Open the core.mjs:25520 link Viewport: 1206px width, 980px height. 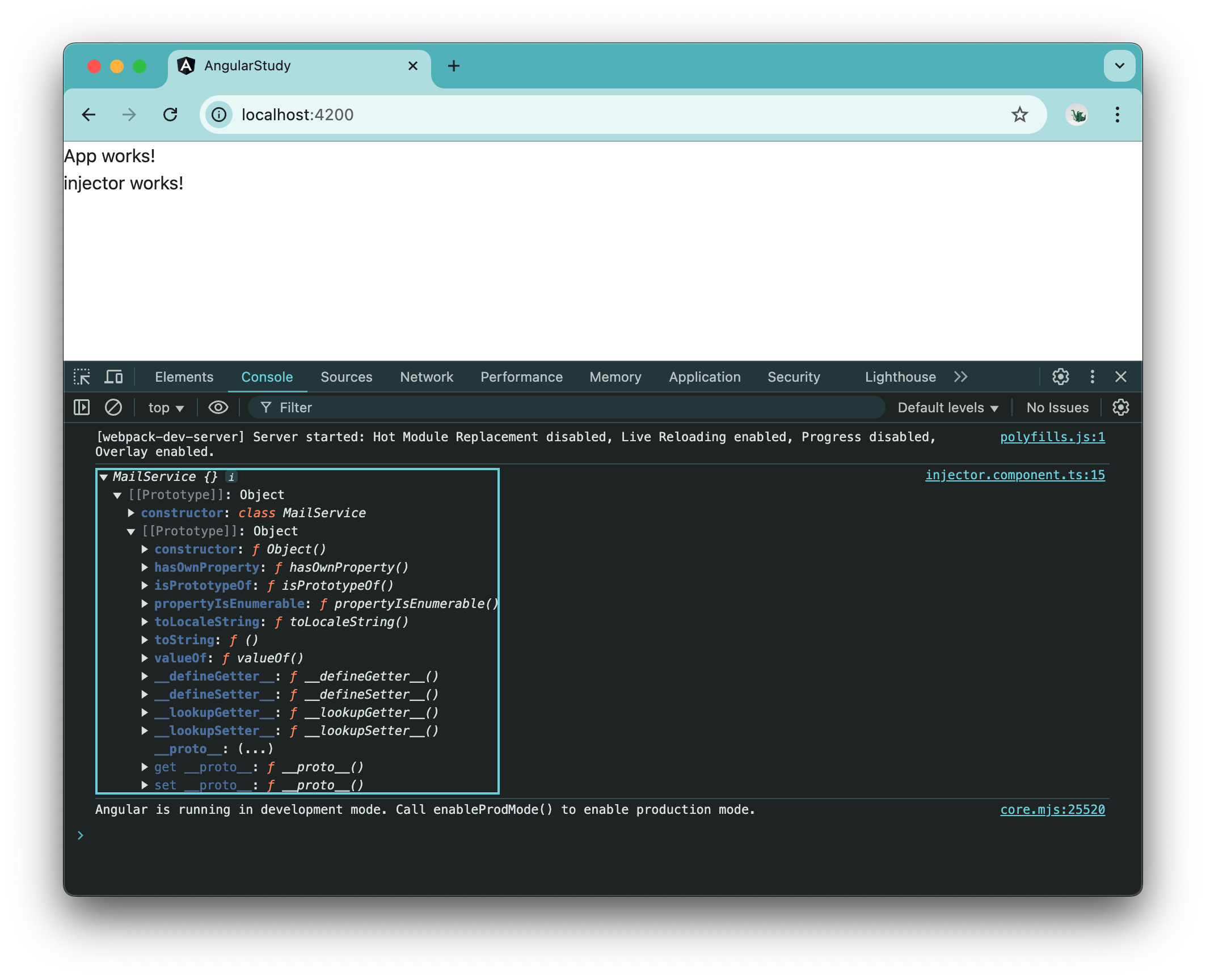pyautogui.click(x=1052, y=809)
